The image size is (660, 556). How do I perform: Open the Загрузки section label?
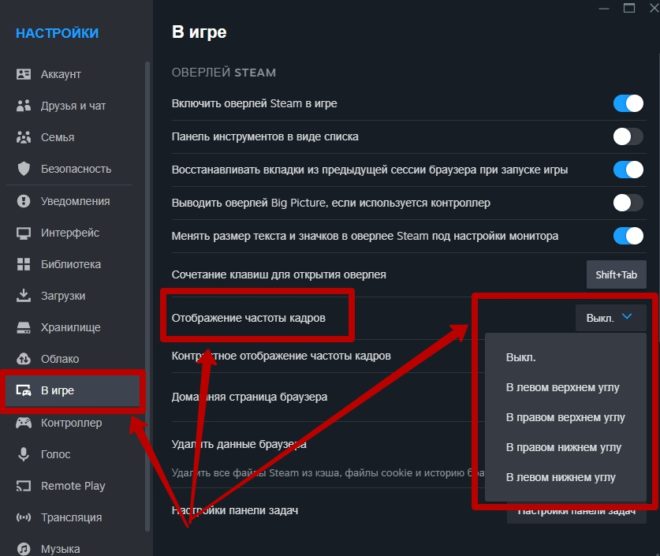coord(63,296)
